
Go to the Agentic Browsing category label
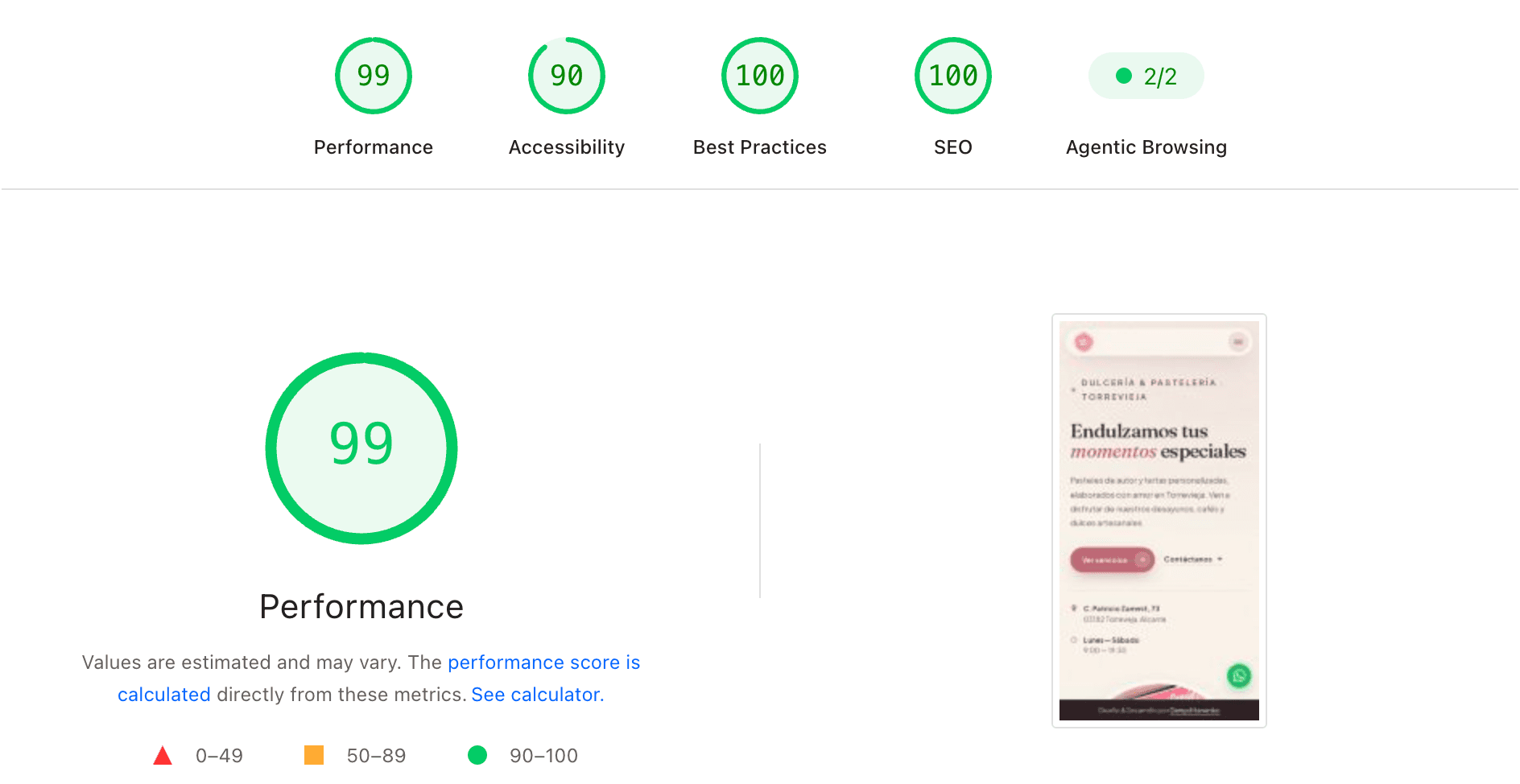pos(1146,147)
